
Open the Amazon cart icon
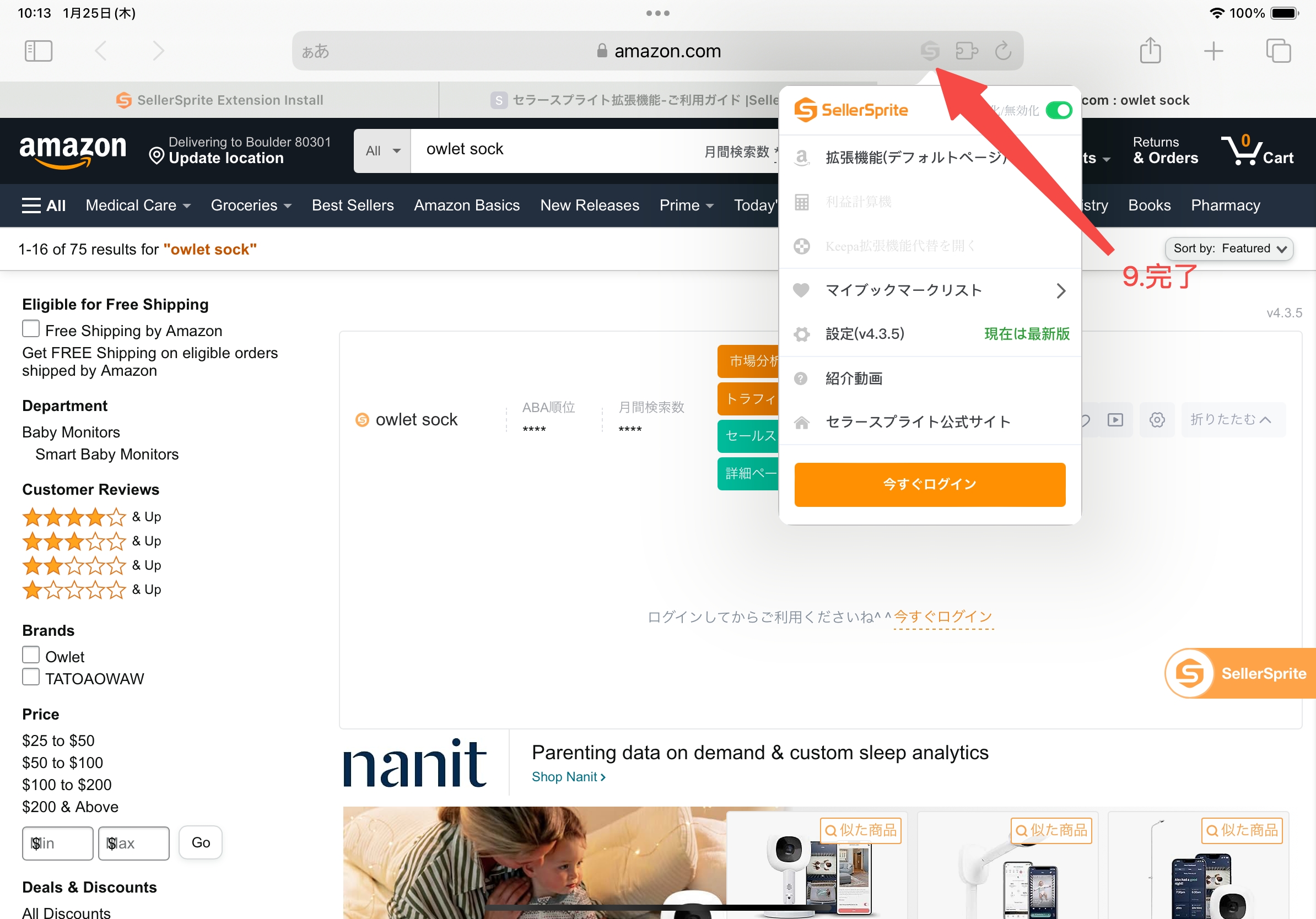(x=1256, y=150)
